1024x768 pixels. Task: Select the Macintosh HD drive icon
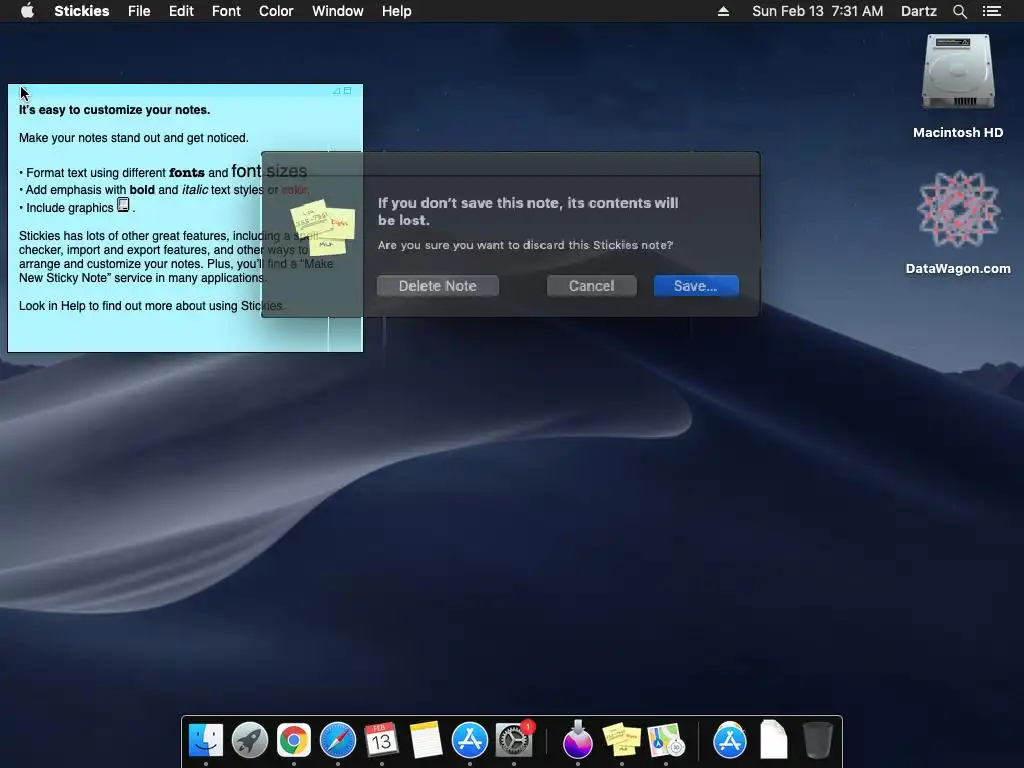[x=958, y=73]
